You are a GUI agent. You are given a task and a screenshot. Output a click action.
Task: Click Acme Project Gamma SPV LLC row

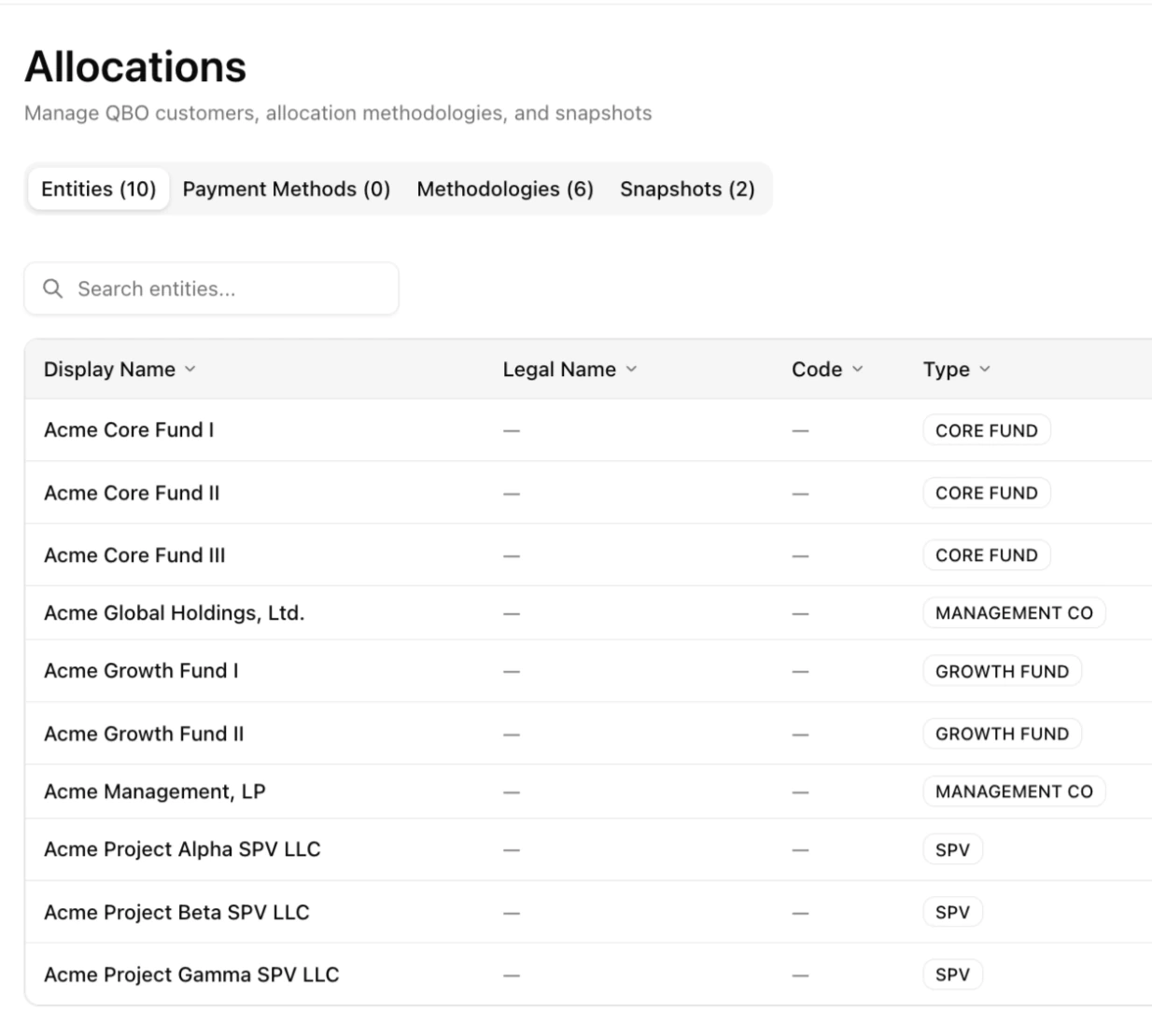(x=191, y=974)
